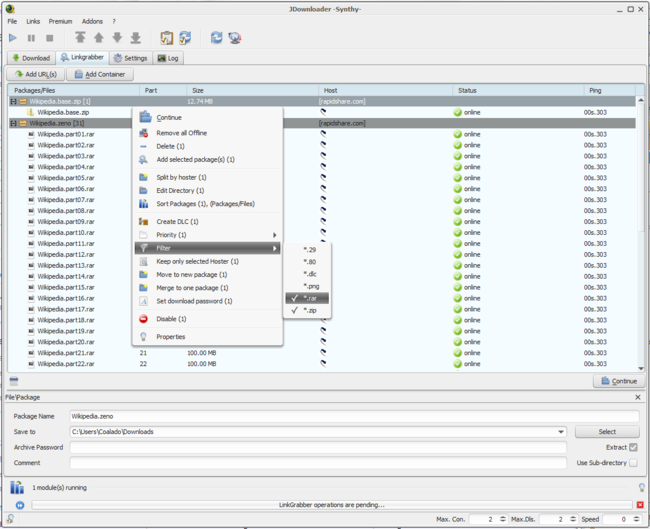Click the update globe icon
This screenshot has width=650, height=529.
pos(235,38)
